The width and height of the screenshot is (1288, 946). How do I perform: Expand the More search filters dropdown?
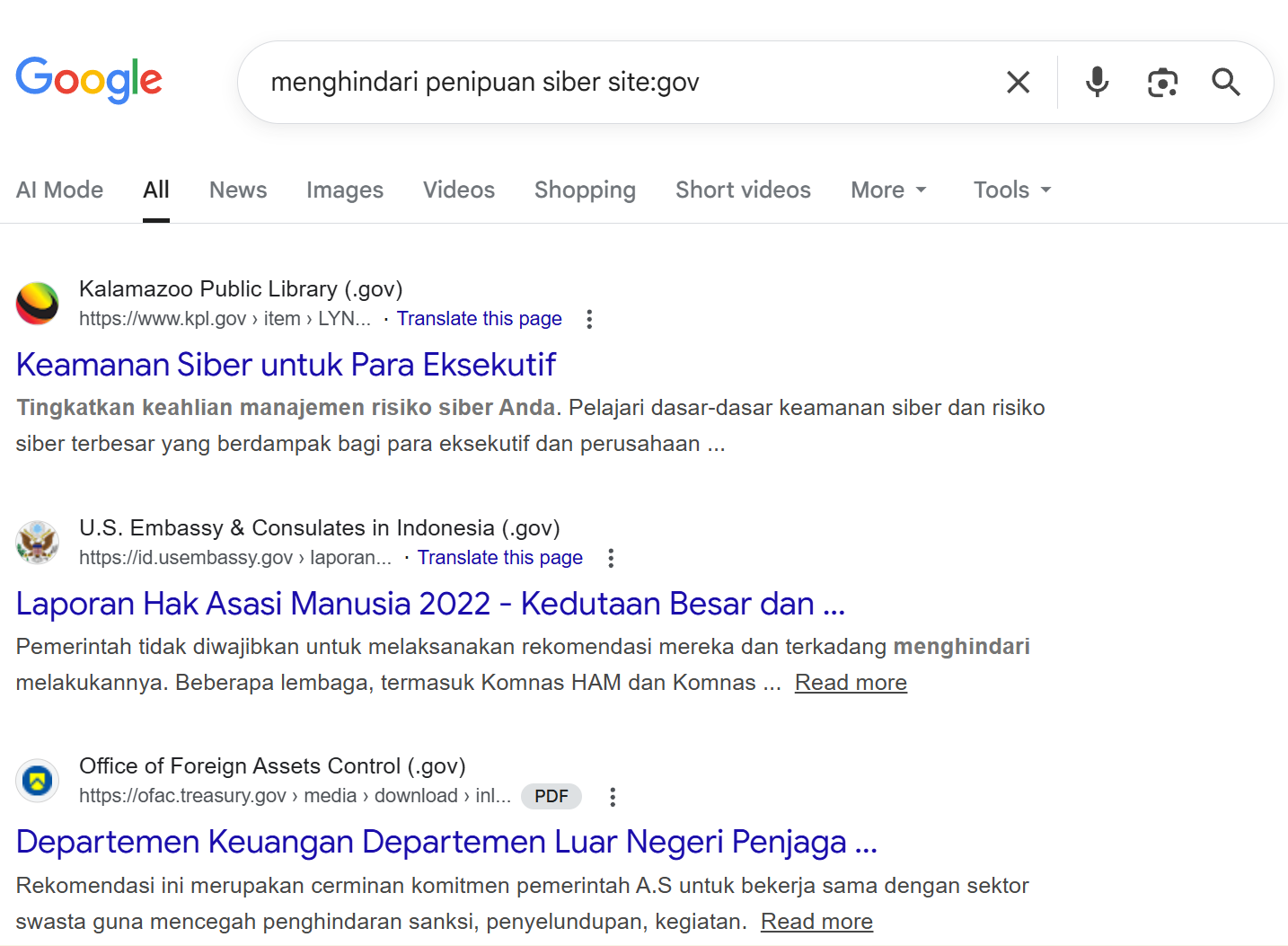887,190
